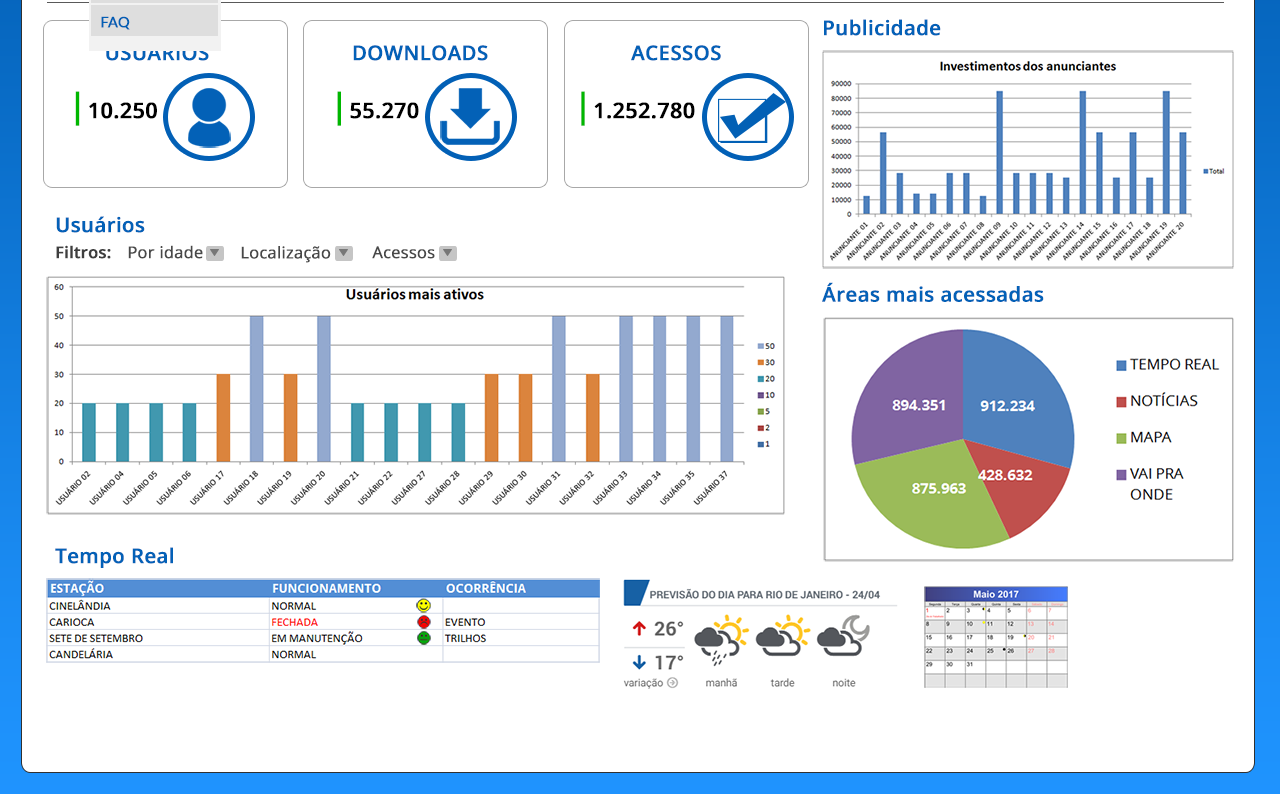Click the Usuários person icon
This screenshot has height=794, width=1280.
[209, 117]
